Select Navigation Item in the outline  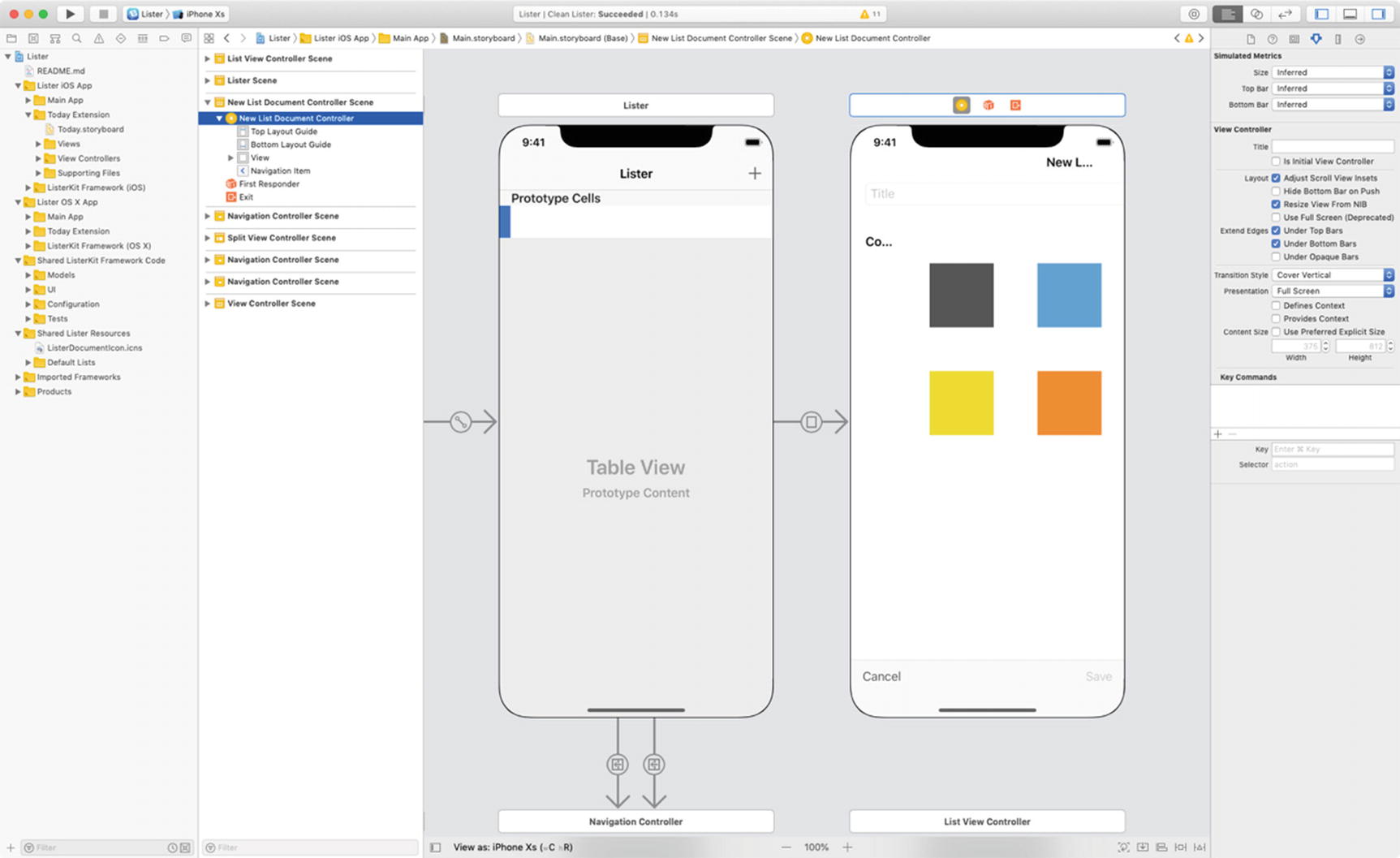point(280,170)
